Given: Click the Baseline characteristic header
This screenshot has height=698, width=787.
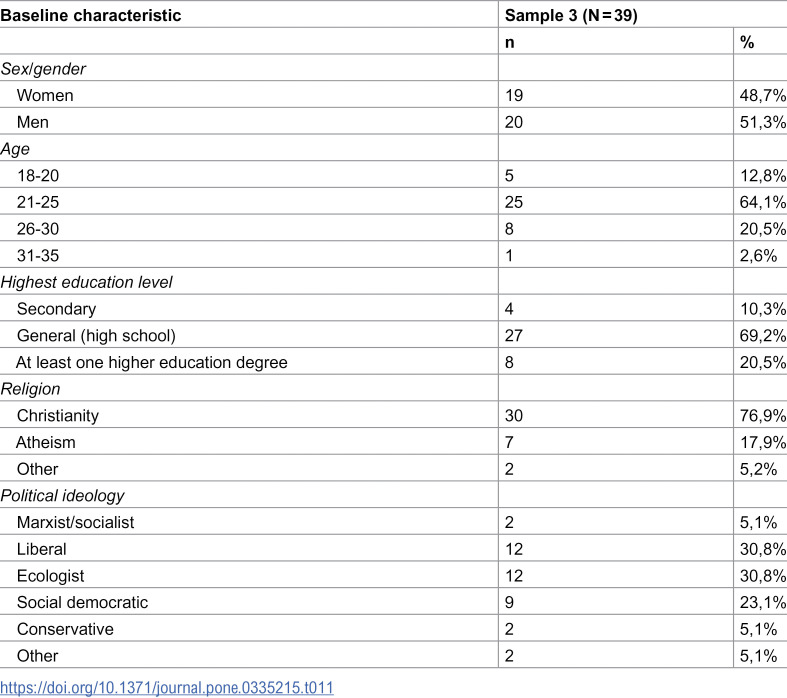Looking at the screenshot, I should point(91,15).
